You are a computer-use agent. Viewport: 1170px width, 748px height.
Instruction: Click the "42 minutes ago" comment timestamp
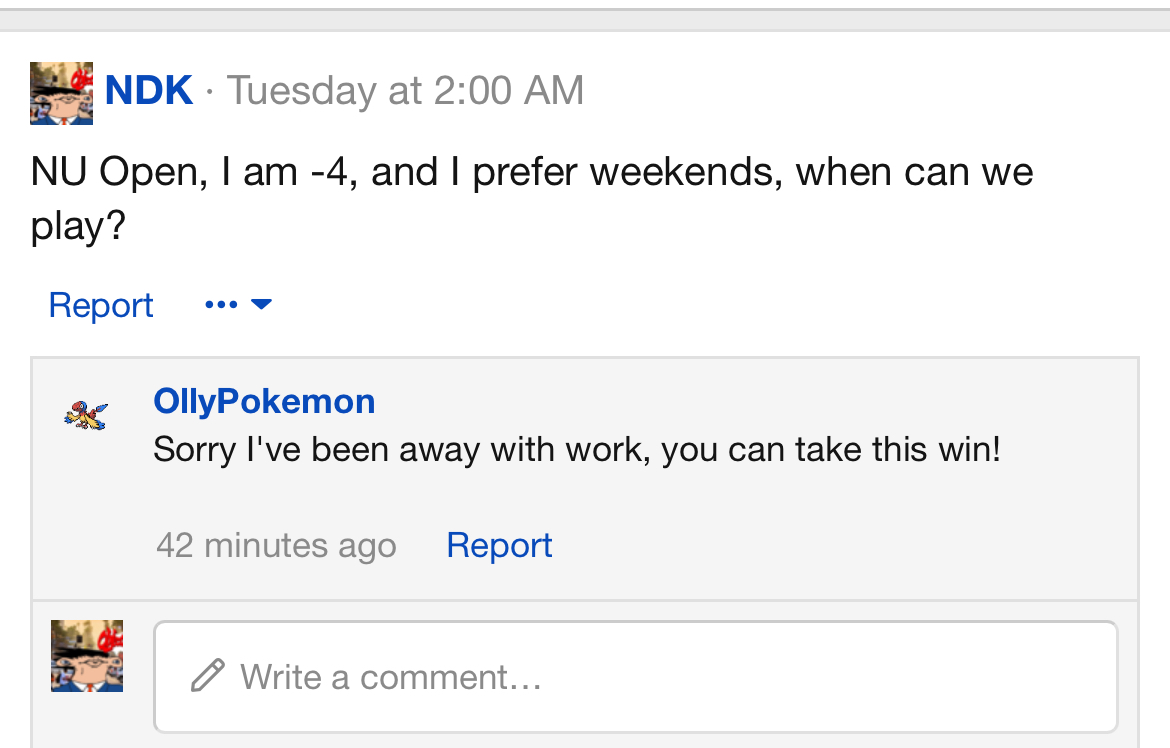pyautogui.click(x=276, y=546)
